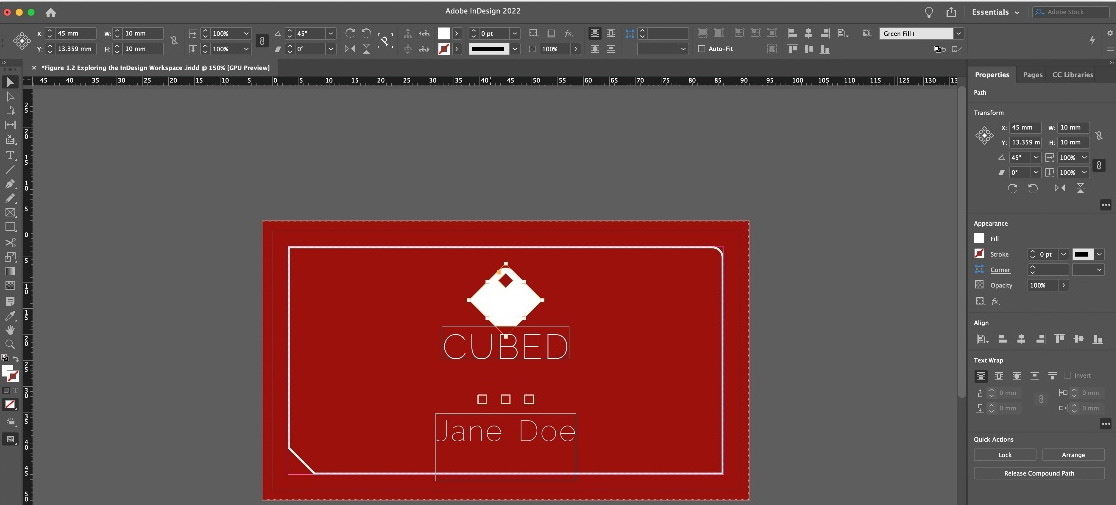
Task: Select the Rectangle Frame tool
Action: (x=10, y=213)
